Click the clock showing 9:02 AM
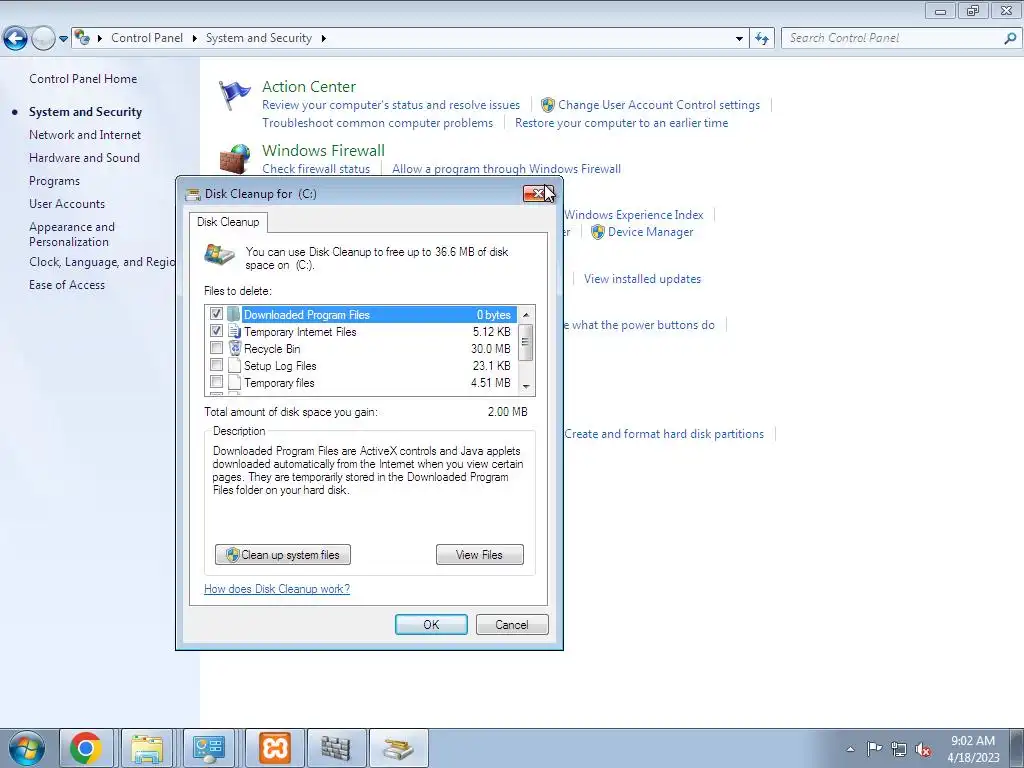The image size is (1024, 768). [x=972, y=741]
